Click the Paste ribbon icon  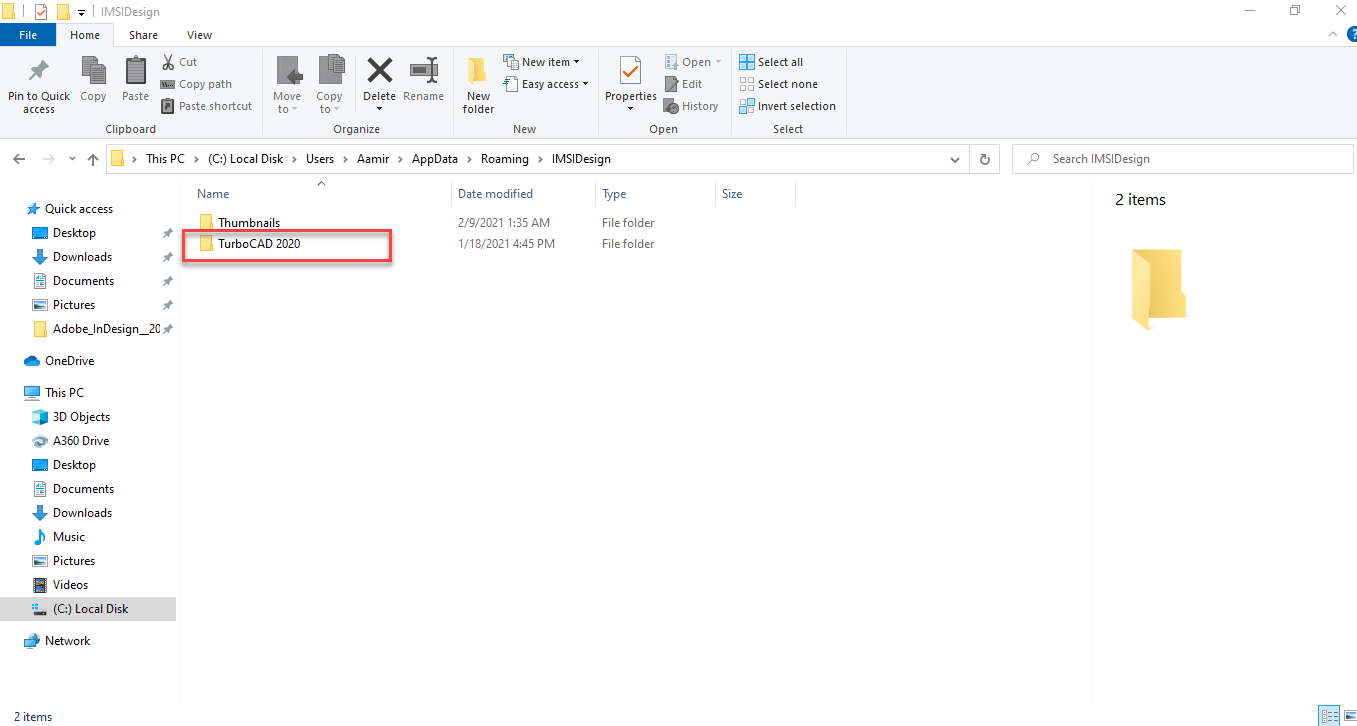(x=135, y=71)
